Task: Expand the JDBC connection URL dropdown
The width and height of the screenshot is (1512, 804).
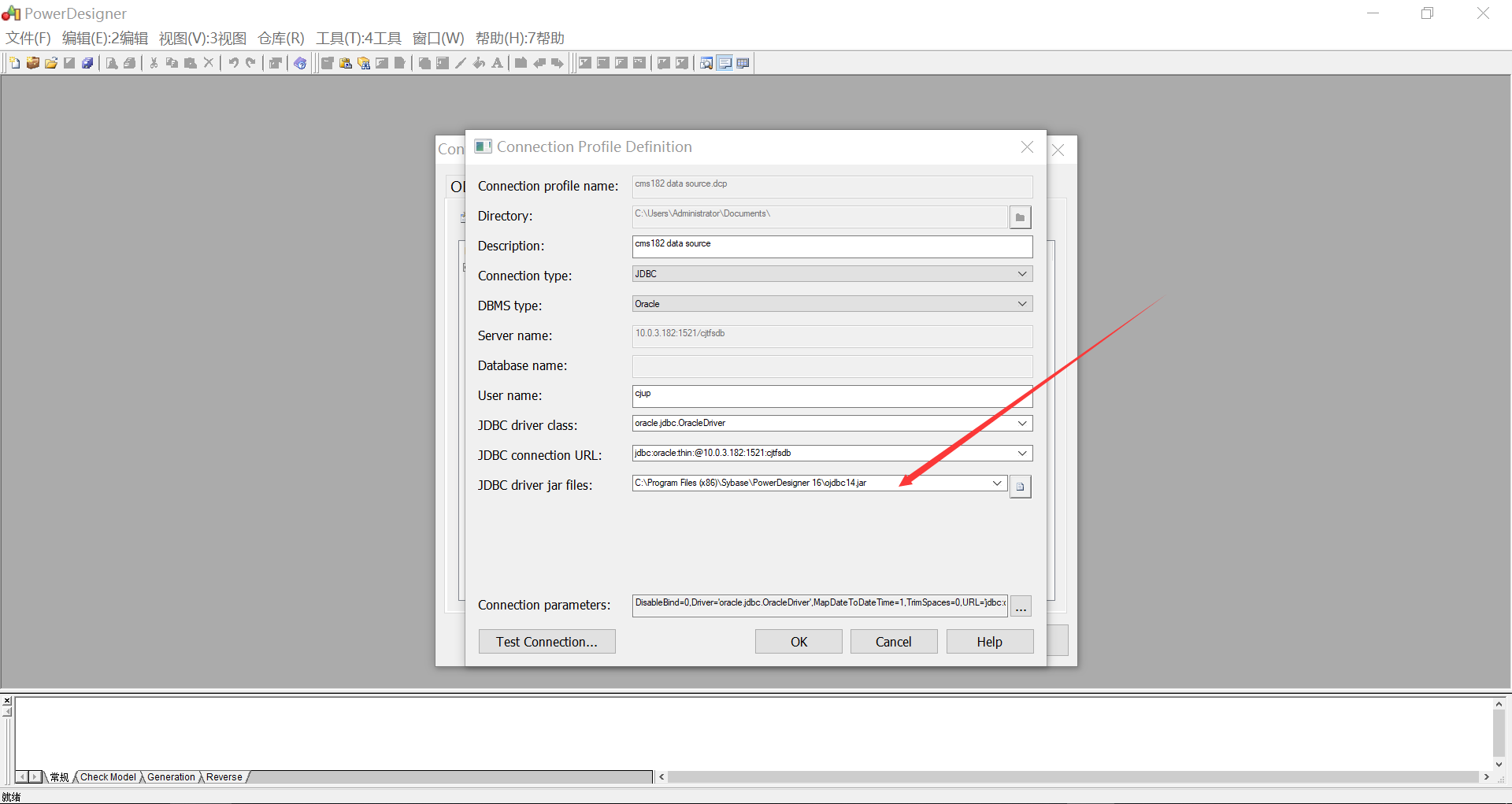Action: click(1022, 454)
